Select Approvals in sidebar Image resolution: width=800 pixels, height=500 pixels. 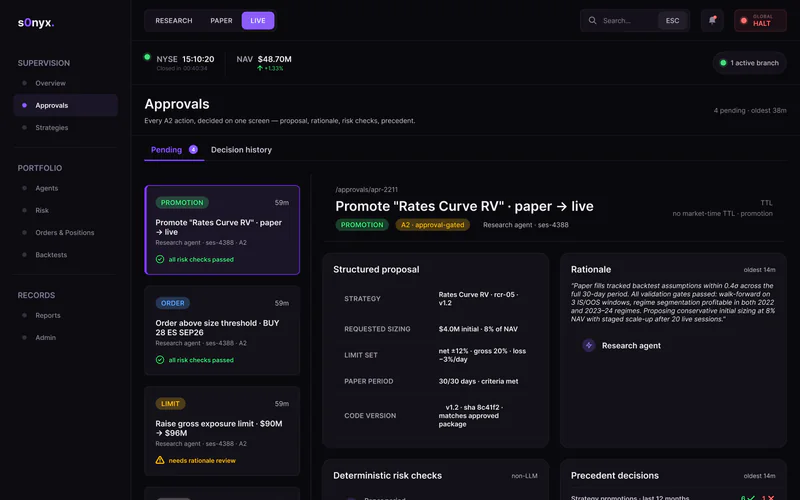click(66, 105)
